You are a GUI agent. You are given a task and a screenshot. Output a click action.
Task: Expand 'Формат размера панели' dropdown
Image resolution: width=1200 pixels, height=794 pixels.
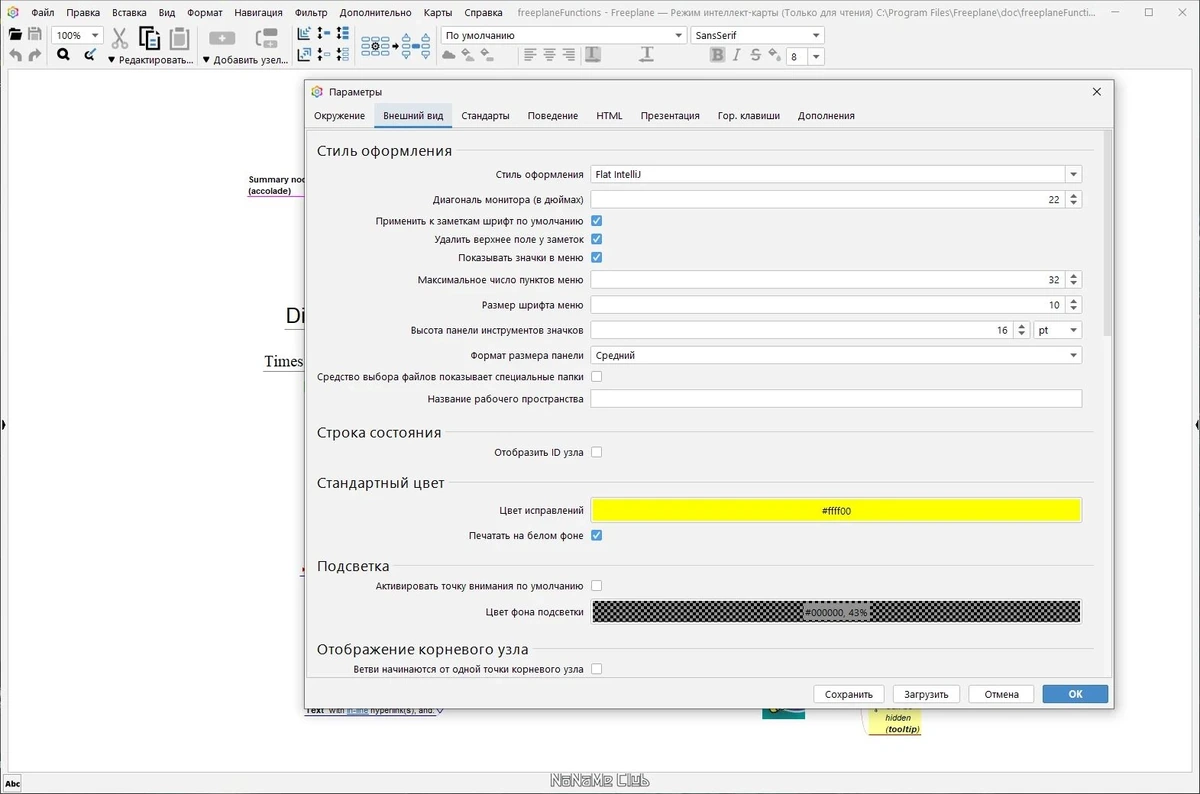coord(836,355)
